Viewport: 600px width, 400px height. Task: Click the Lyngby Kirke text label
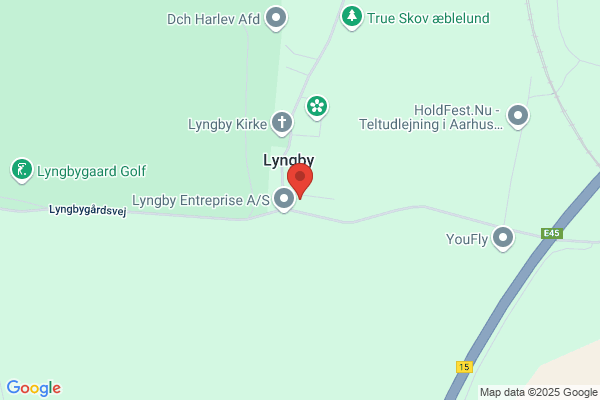tap(227, 124)
